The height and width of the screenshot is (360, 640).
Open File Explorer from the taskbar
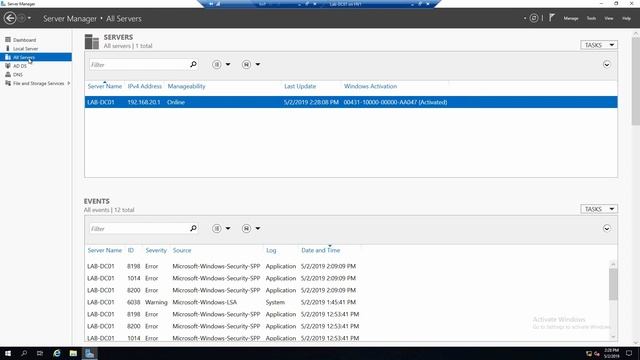point(73,353)
